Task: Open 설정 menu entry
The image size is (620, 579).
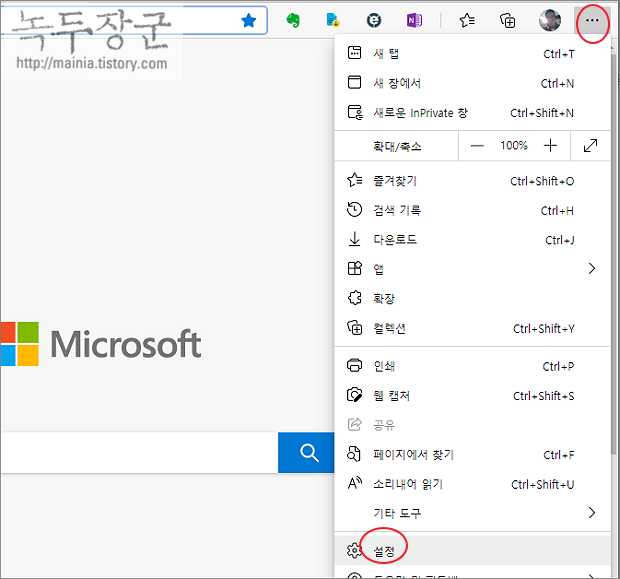Action: pos(473,551)
